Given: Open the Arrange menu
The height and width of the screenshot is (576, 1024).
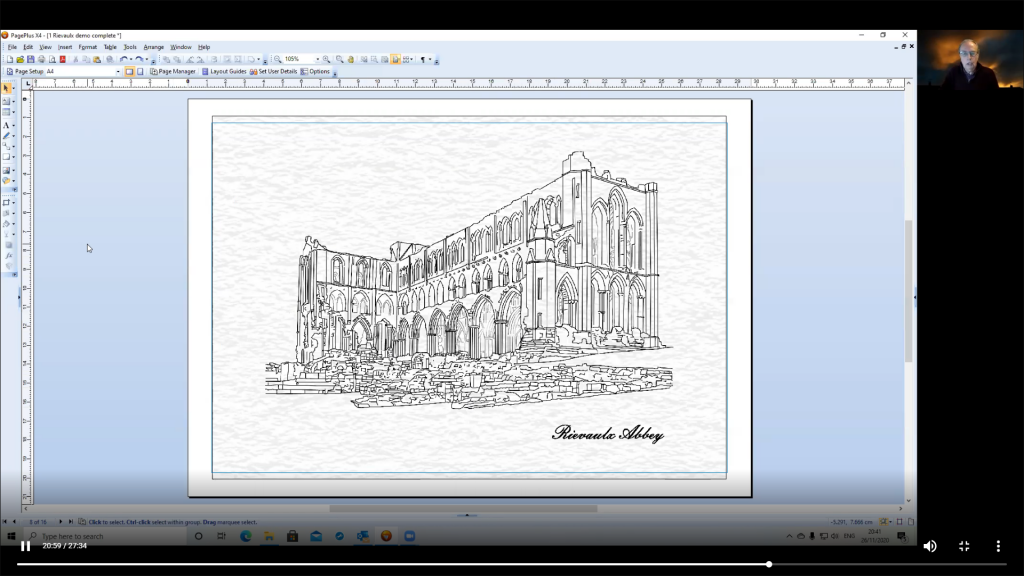Looking at the screenshot, I should click(x=153, y=47).
